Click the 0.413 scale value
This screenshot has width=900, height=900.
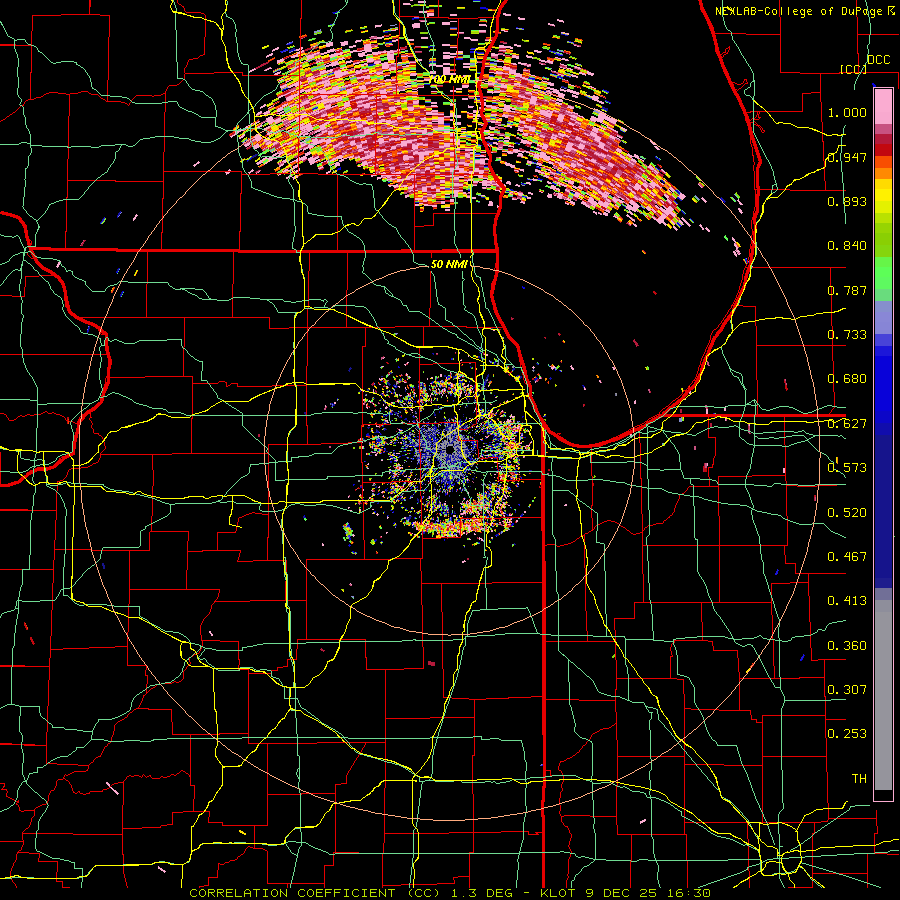pyautogui.click(x=847, y=601)
